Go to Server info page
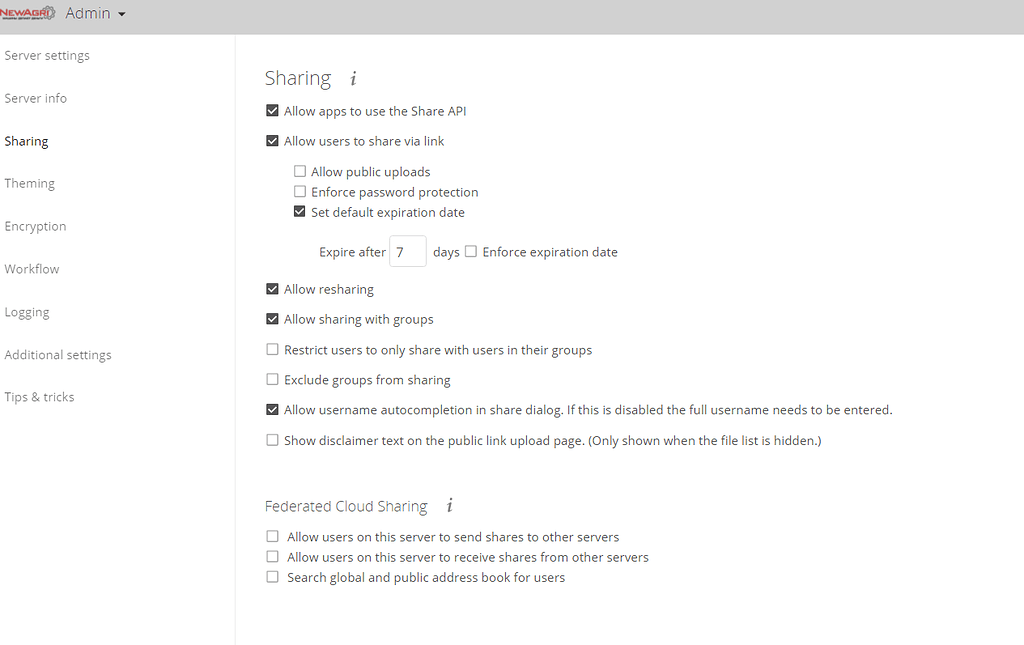Viewport: 1024px width, 645px height. pos(36,98)
